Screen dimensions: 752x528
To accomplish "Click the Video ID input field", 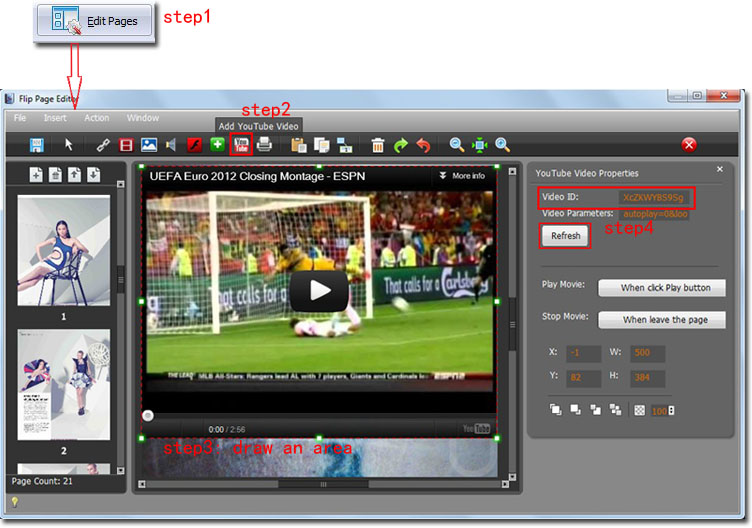I will pos(653,197).
